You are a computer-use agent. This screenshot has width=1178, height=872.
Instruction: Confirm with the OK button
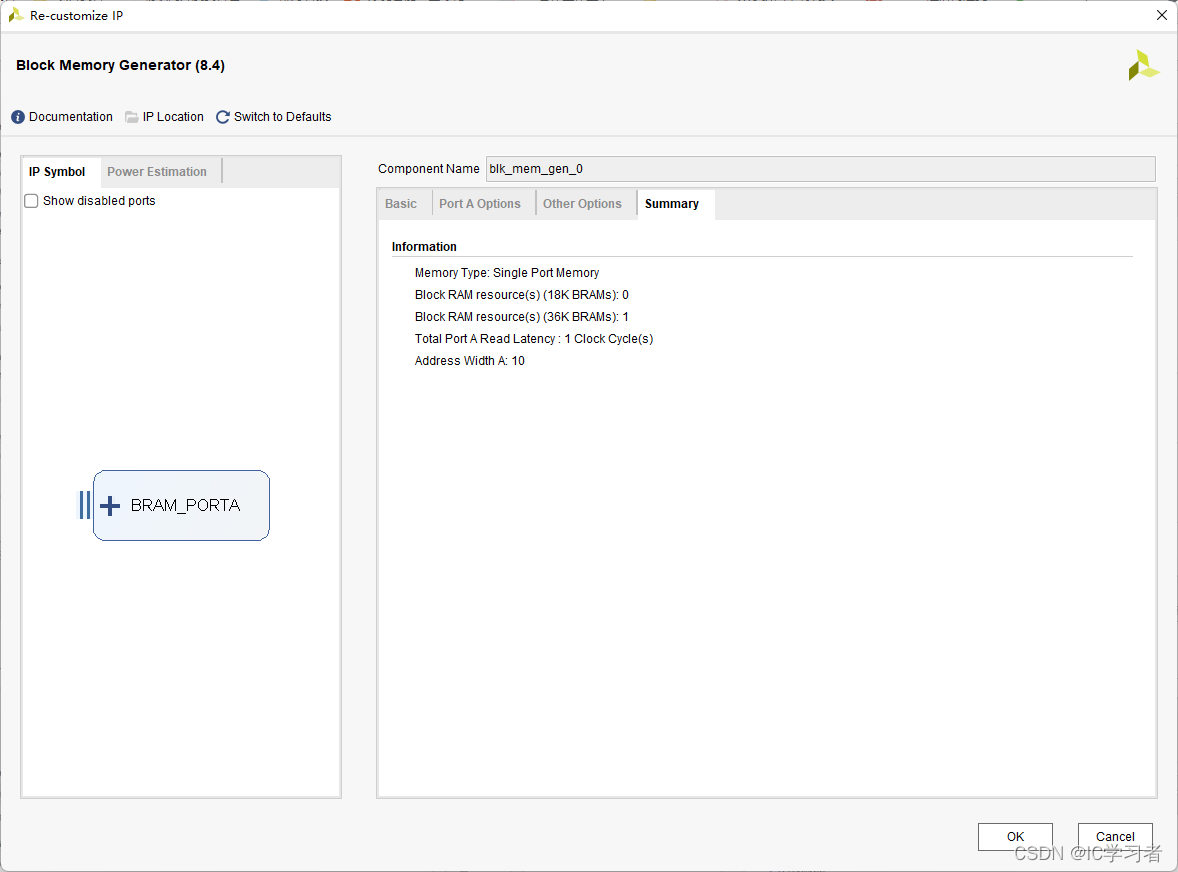tap(1015, 837)
